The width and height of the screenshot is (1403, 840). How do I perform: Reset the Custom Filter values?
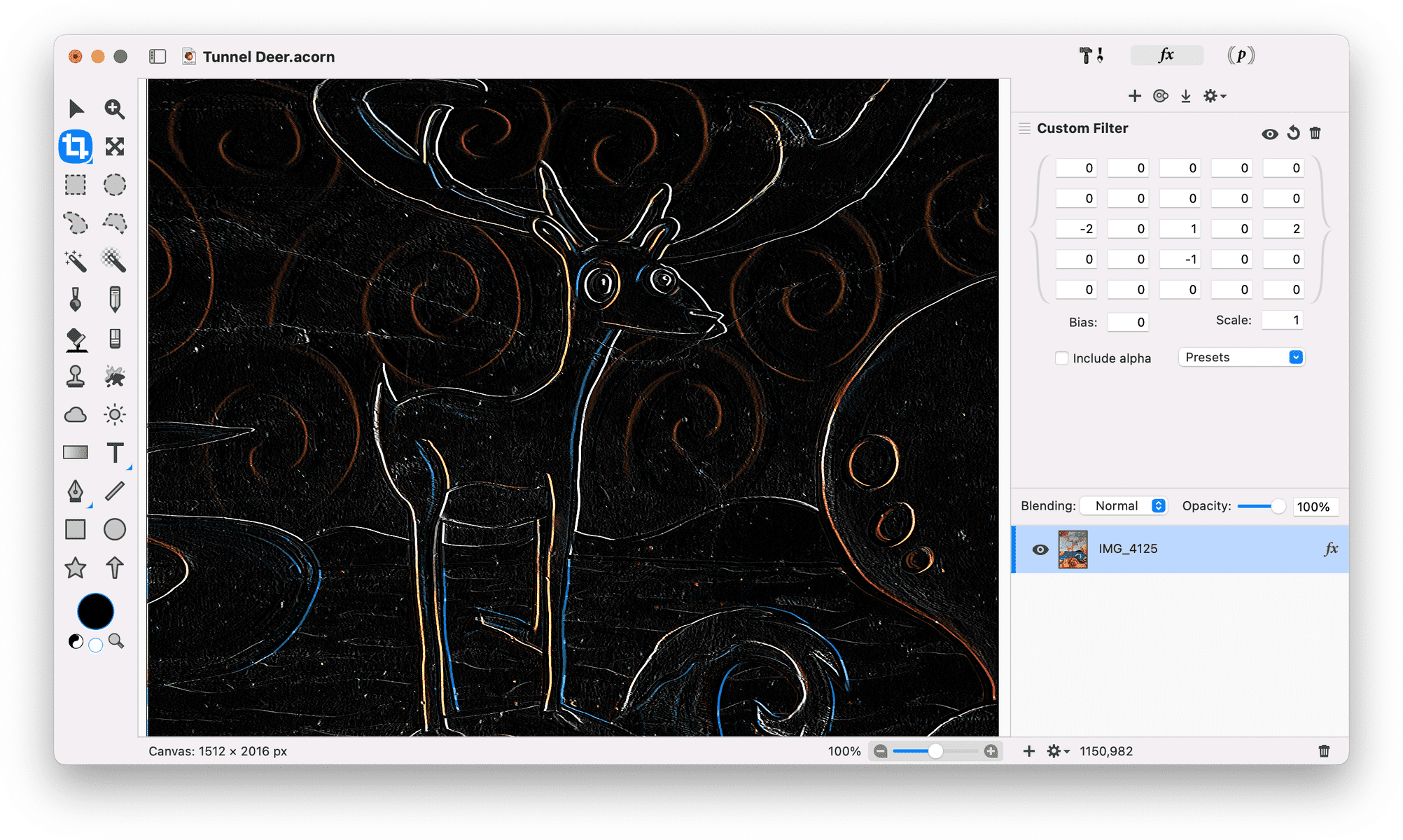(x=1294, y=133)
